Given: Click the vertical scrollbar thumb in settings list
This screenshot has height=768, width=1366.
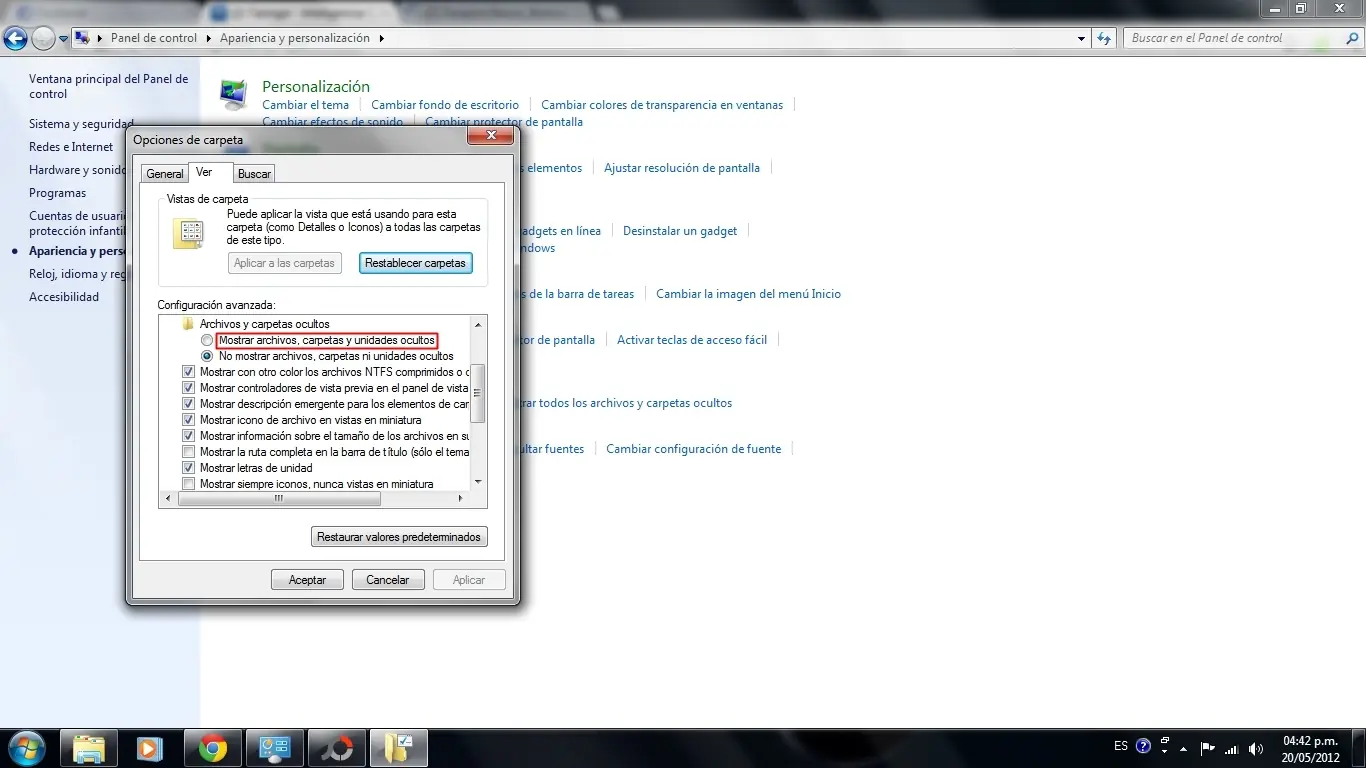Looking at the screenshot, I should [478, 393].
